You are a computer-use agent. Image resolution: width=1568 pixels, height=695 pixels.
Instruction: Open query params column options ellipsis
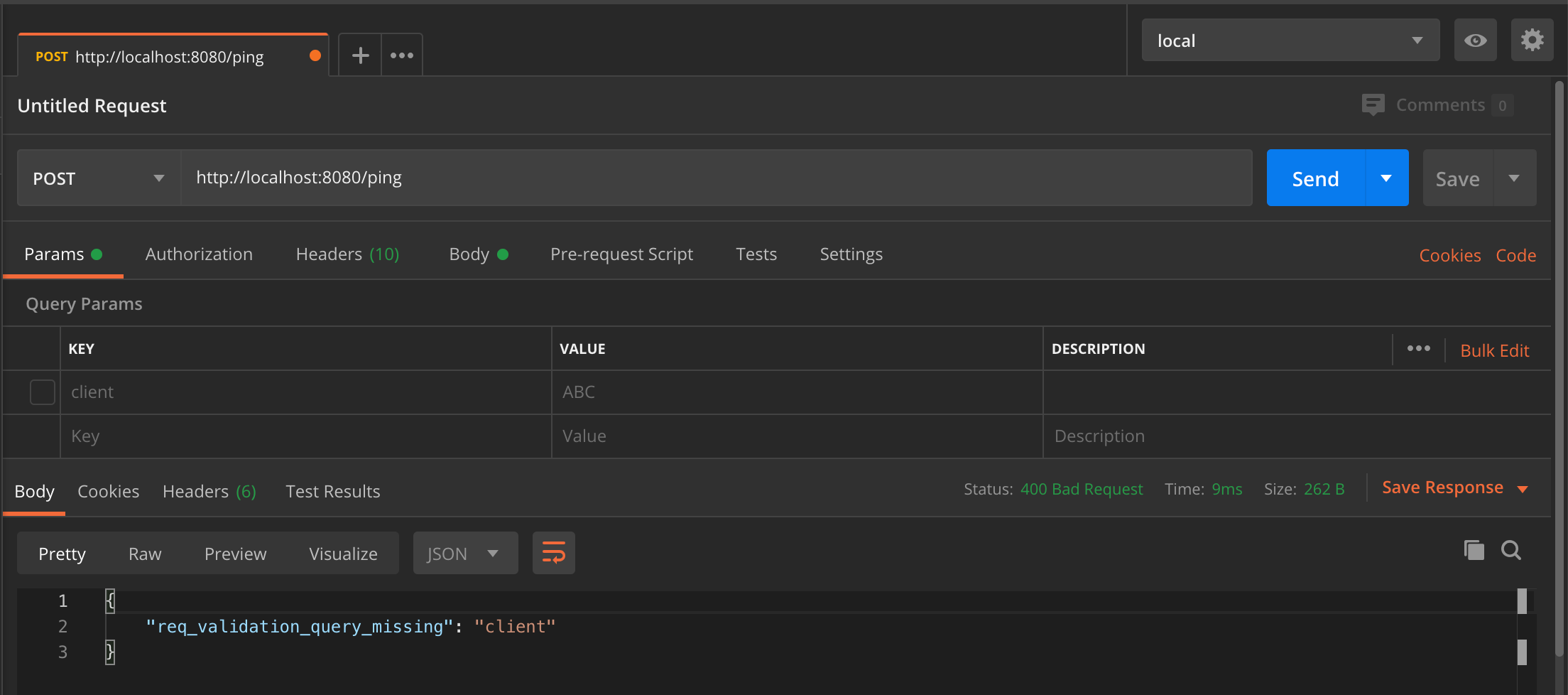point(1418,348)
